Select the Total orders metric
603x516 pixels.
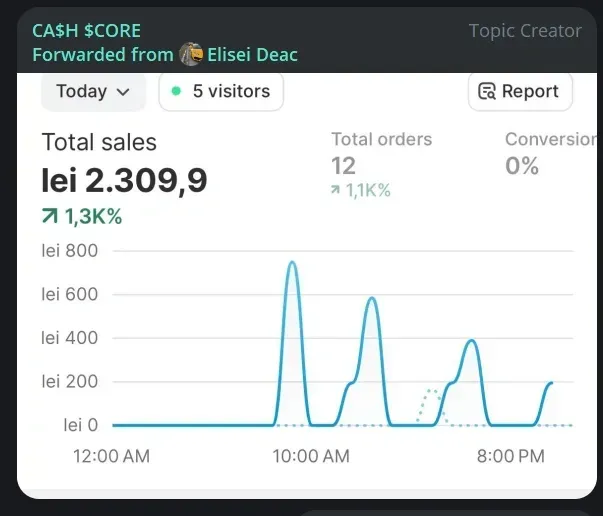[381, 140]
